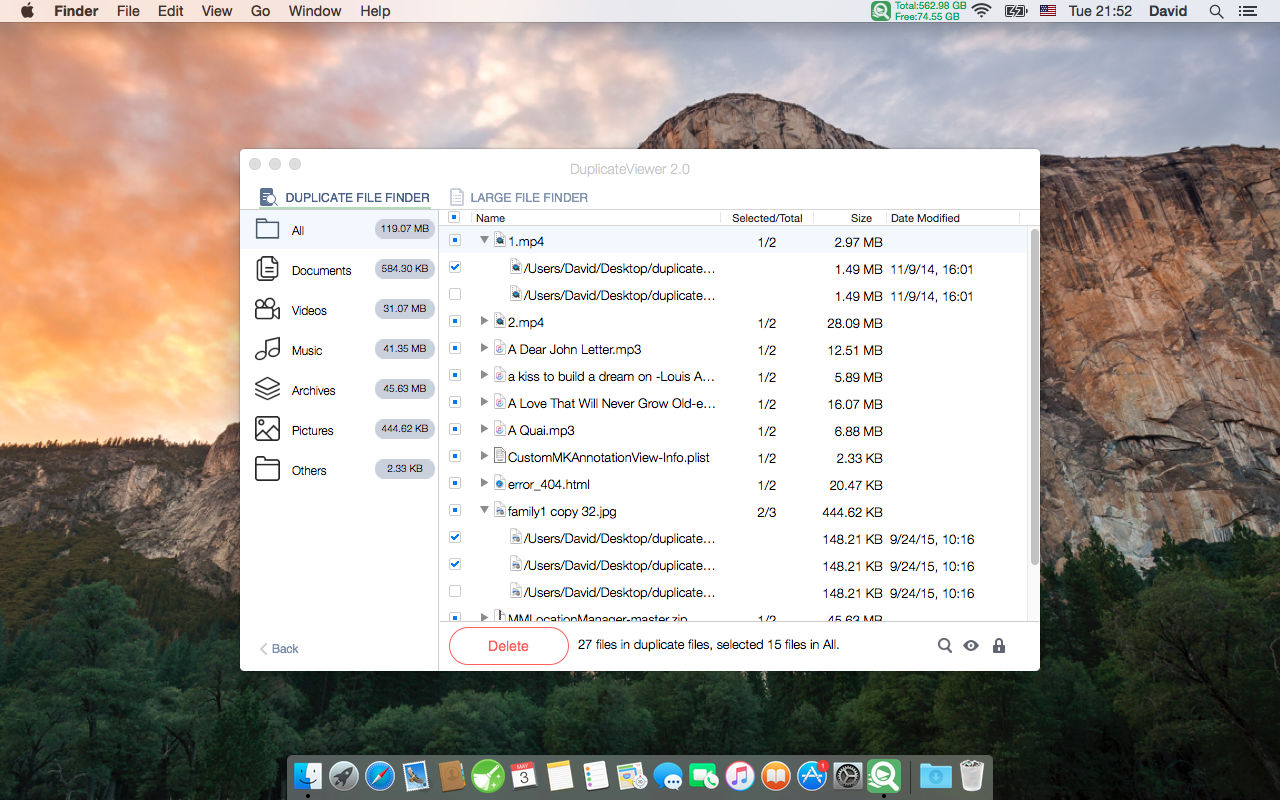Expand the 2.mp4 group
The width and height of the screenshot is (1280, 800).
(x=484, y=321)
